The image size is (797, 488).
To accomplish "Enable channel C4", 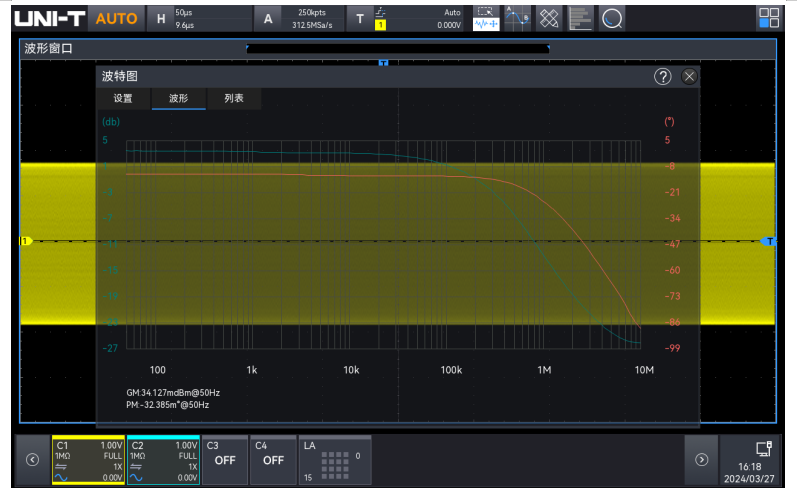I will pos(273,460).
